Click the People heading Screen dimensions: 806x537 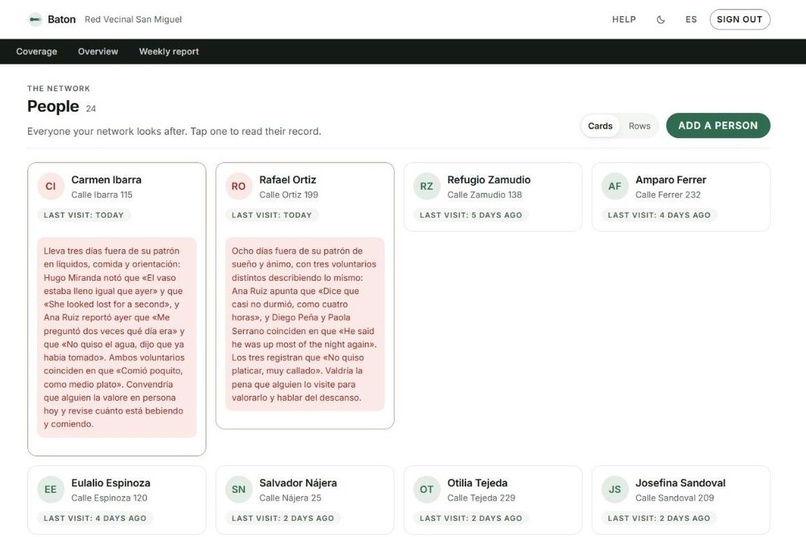53,106
